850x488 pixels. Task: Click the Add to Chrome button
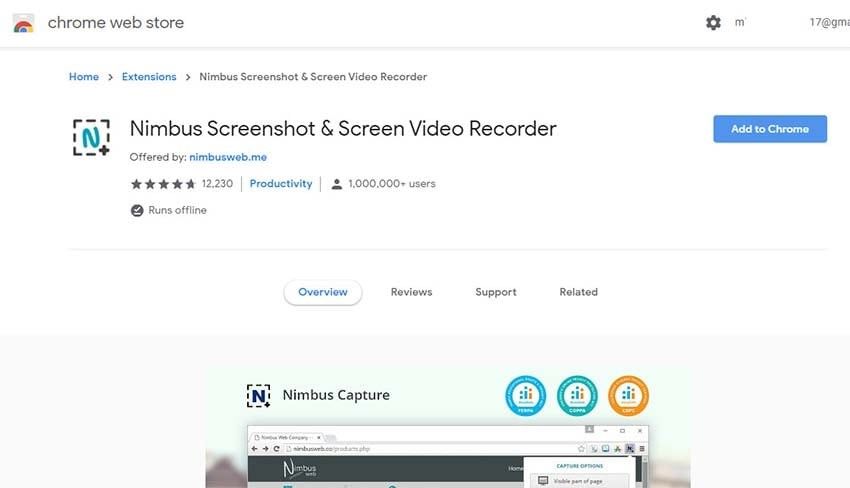770,129
